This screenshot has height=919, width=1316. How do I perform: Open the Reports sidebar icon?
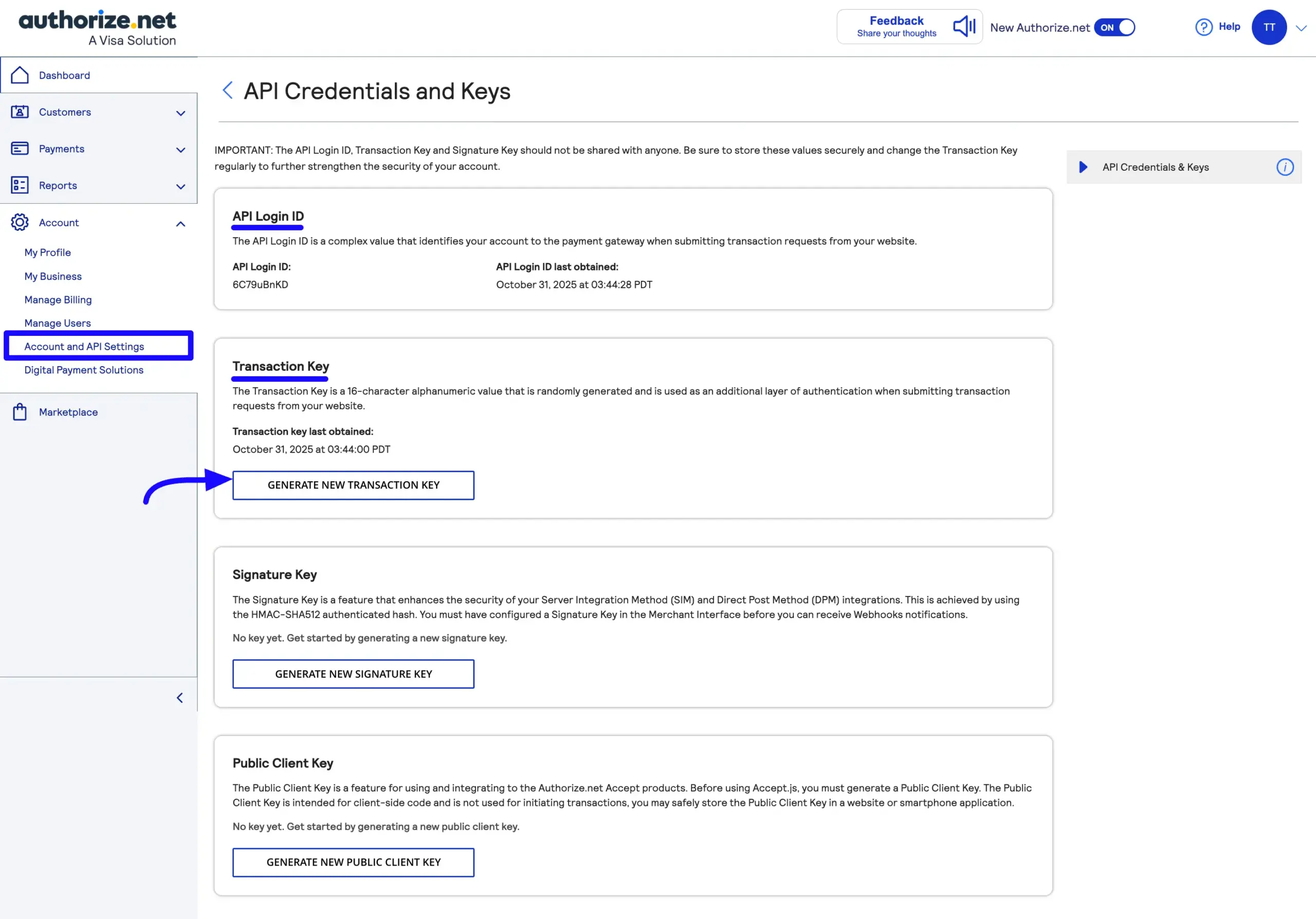point(21,185)
